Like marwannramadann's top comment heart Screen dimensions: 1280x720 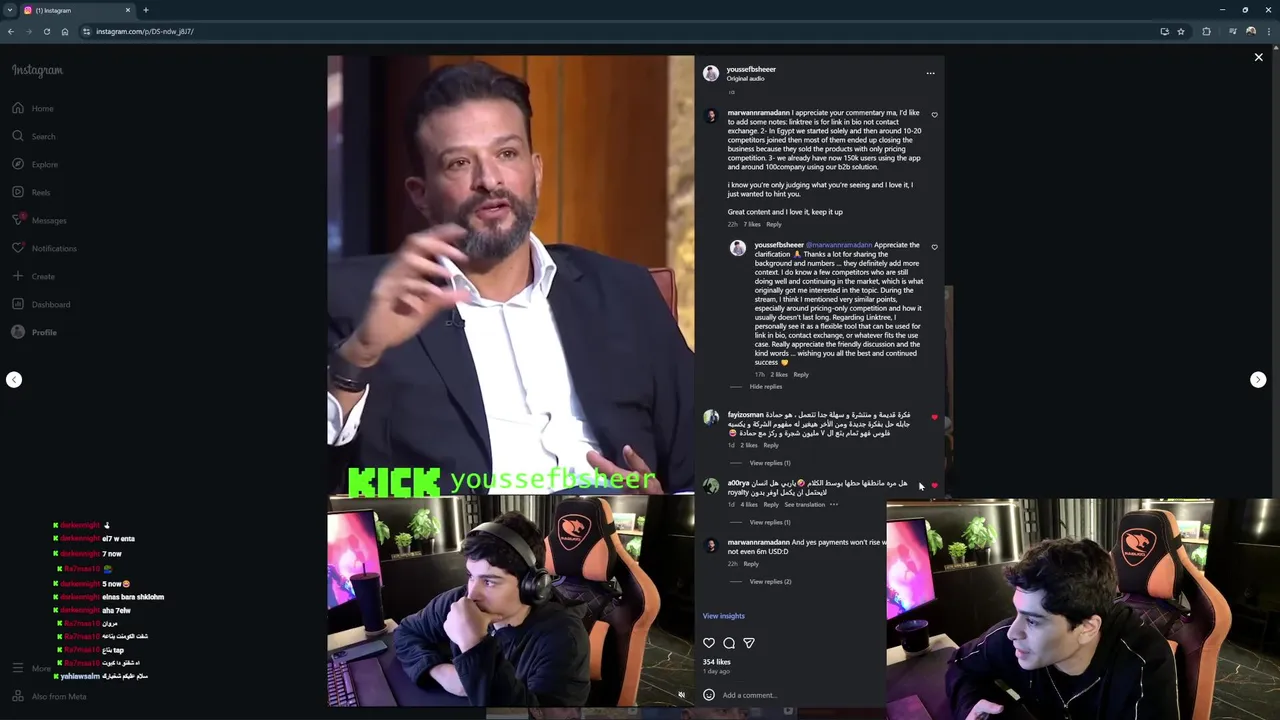pyautogui.click(x=935, y=115)
